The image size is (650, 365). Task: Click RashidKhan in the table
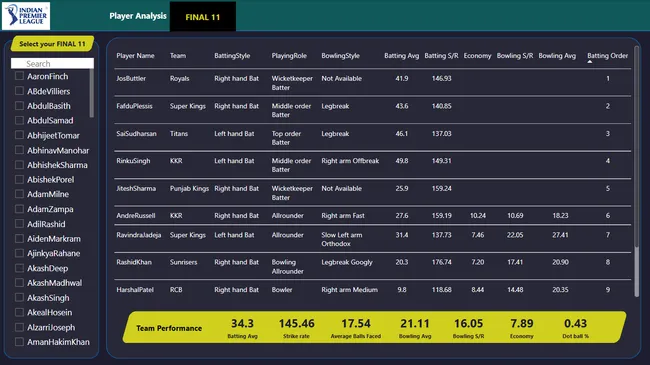coord(134,262)
